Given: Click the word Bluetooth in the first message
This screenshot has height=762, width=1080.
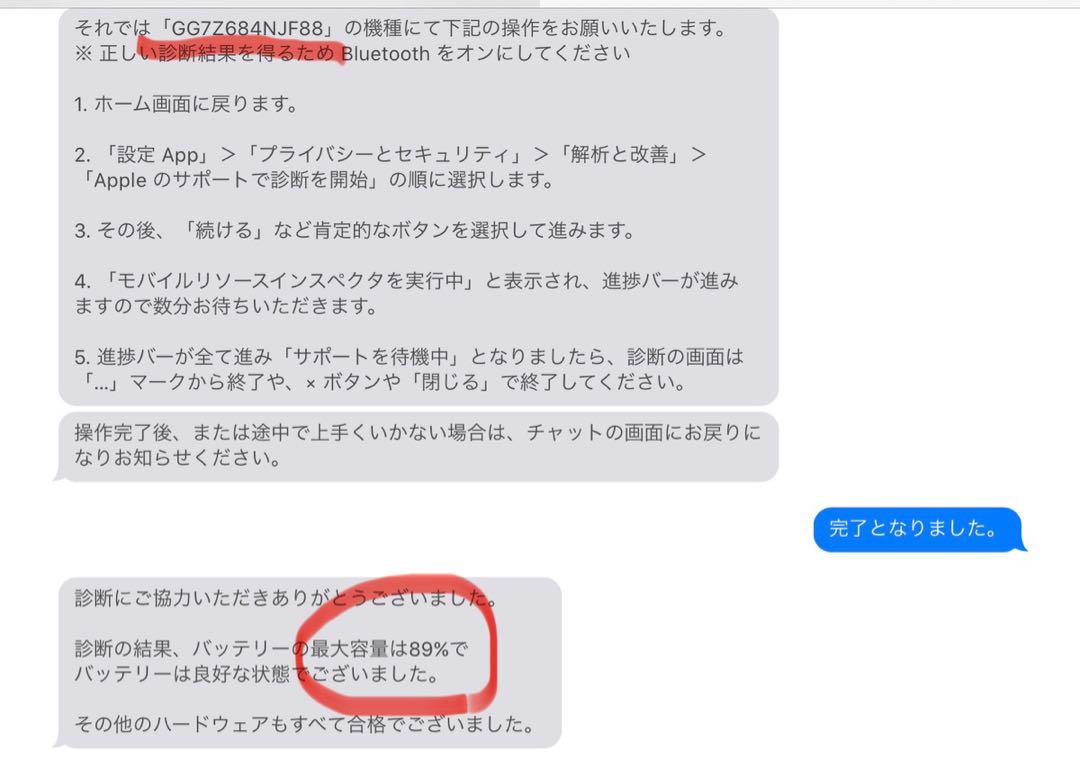Looking at the screenshot, I should (386, 53).
